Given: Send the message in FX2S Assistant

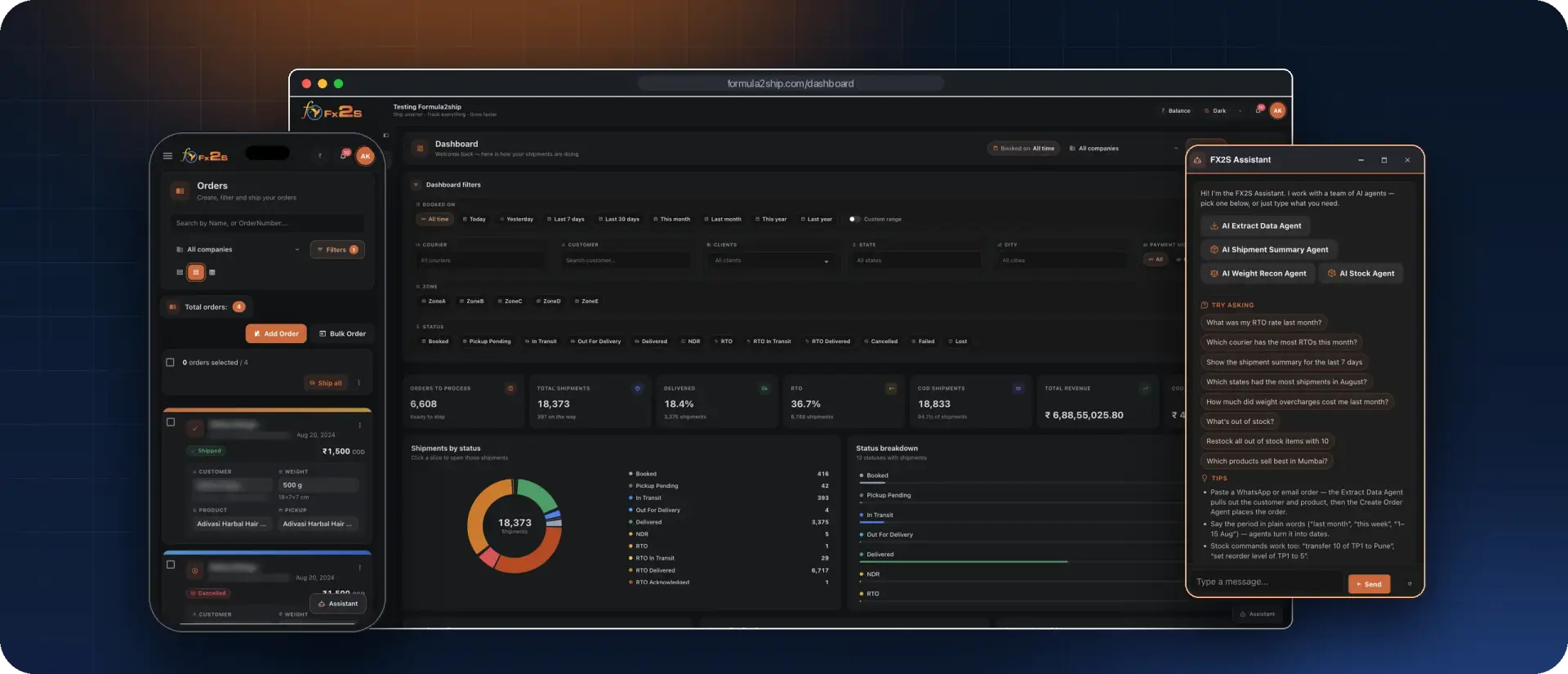Looking at the screenshot, I should [x=1369, y=584].
